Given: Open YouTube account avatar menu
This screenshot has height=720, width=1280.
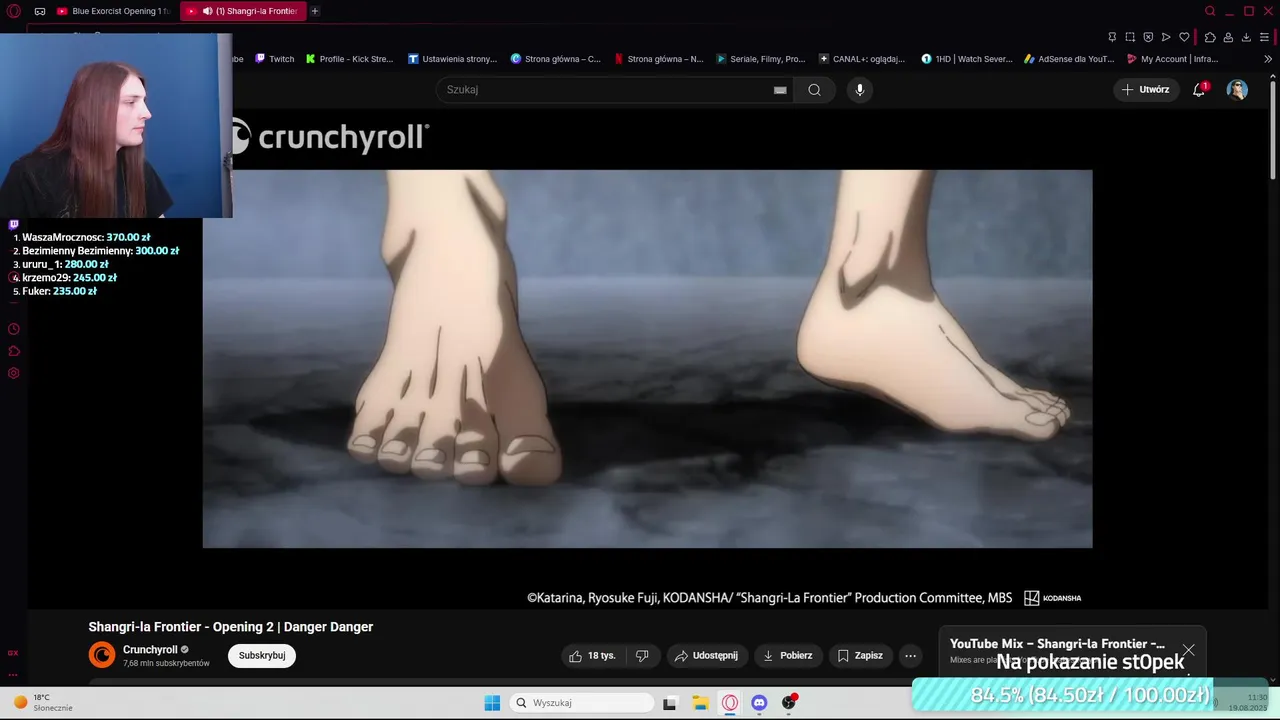Looking at the screenshot, I should point(1237,89).
